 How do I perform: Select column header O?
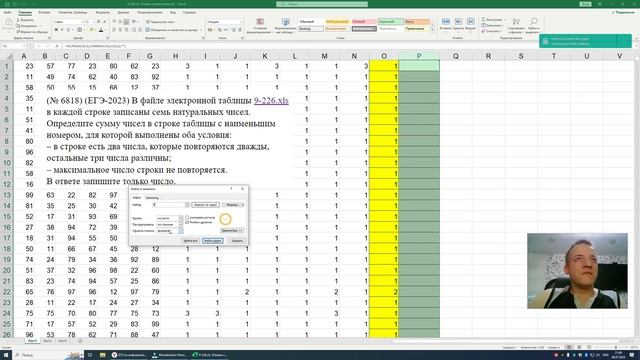(x=384, y=56)
